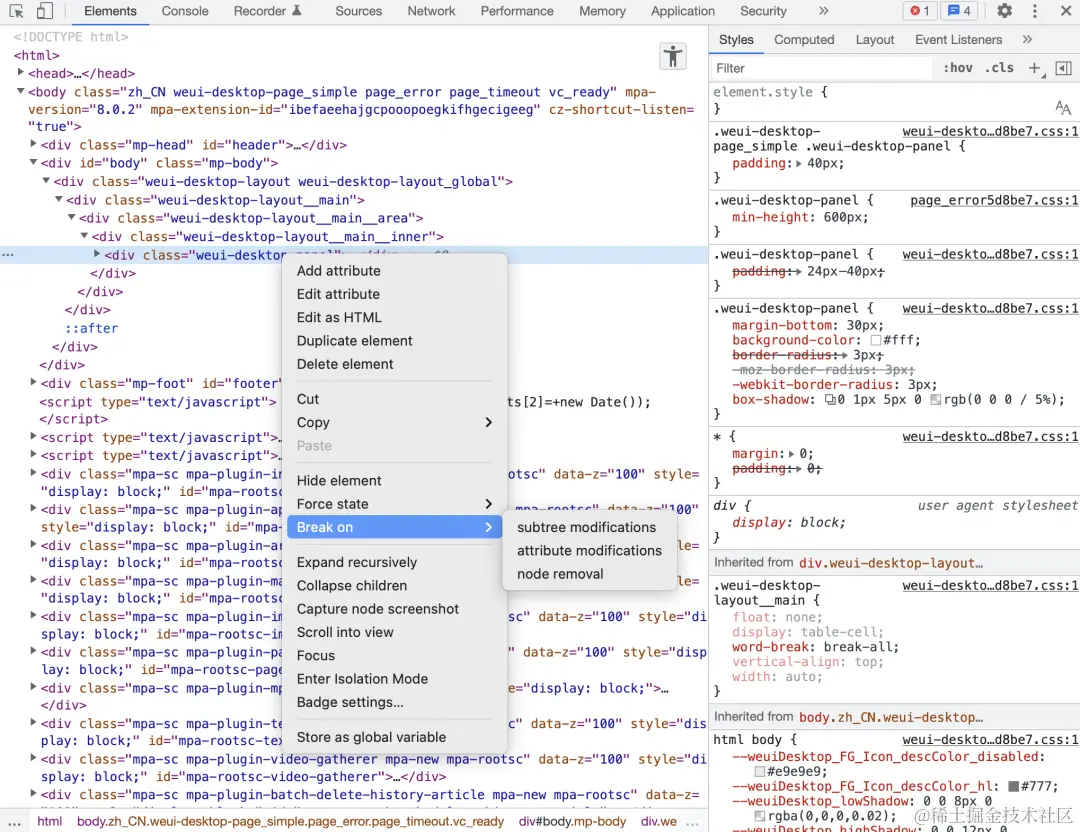
Task: Toggle :hov element state panel
Action: coord(957,67)
